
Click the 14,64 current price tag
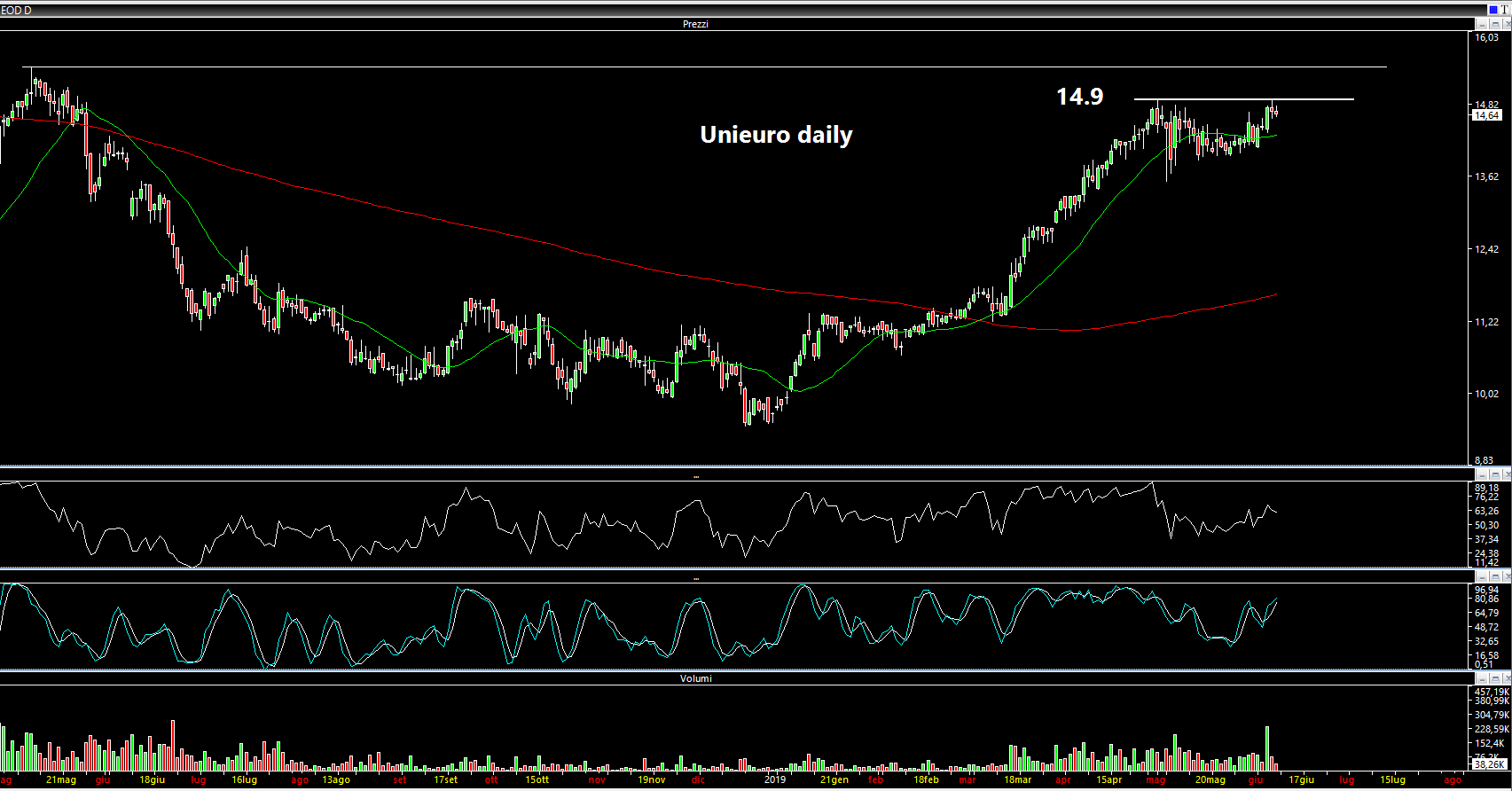tap(1486, 115)
